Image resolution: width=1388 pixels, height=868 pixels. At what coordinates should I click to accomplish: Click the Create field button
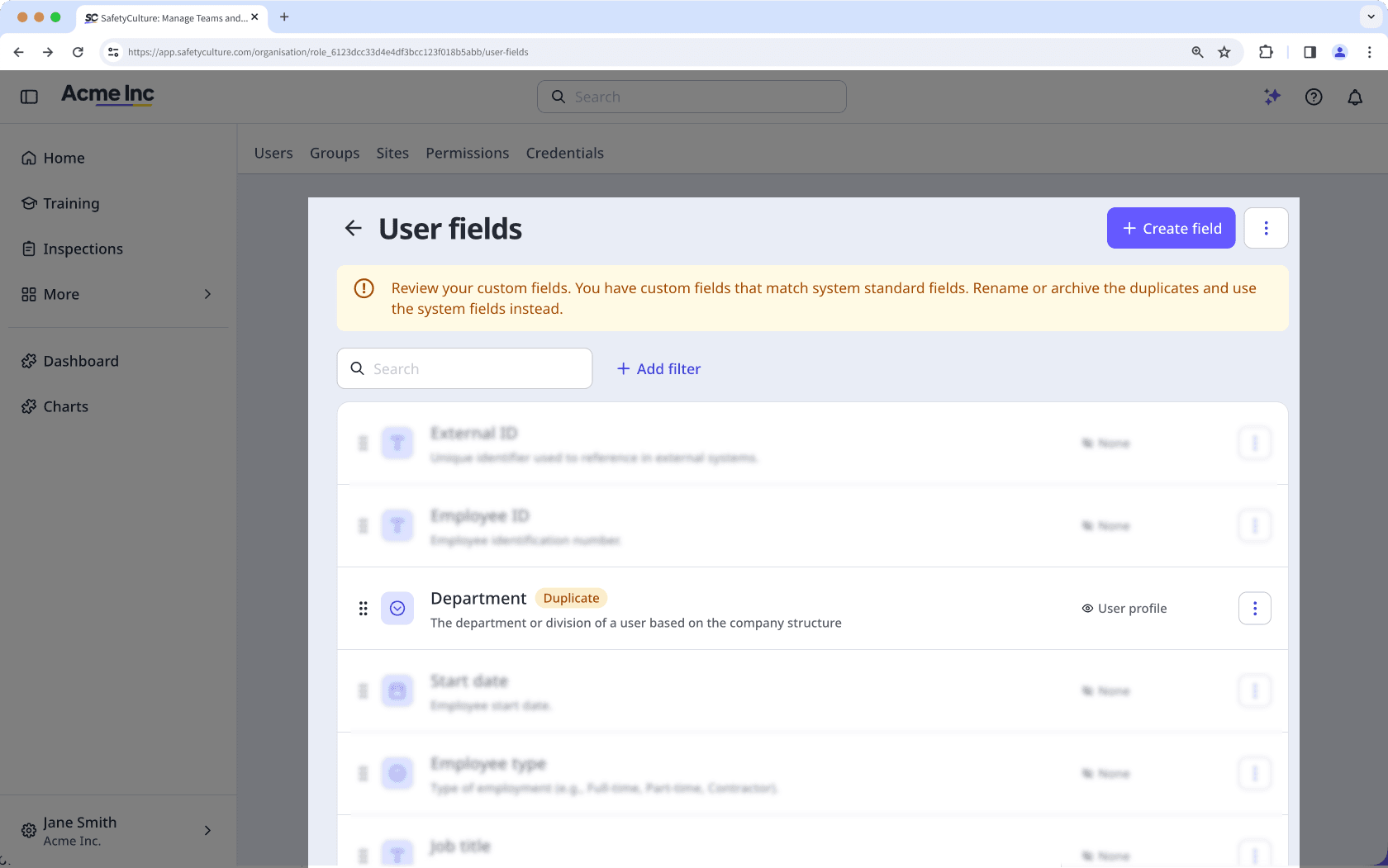[1171, 228]
